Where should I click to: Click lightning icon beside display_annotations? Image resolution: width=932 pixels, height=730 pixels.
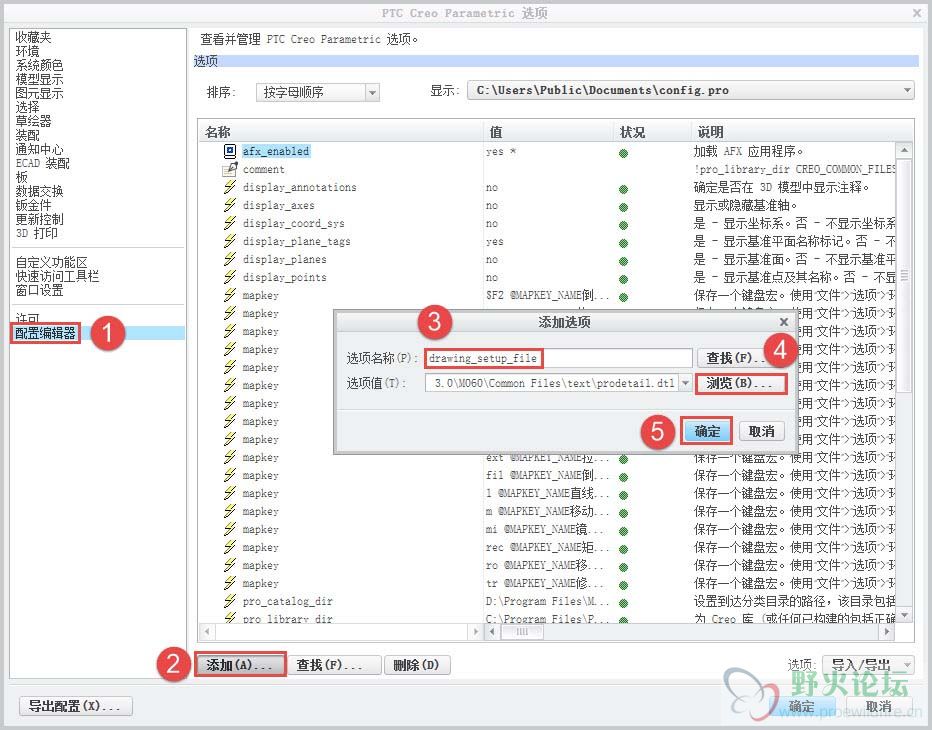tap(230, 187)
